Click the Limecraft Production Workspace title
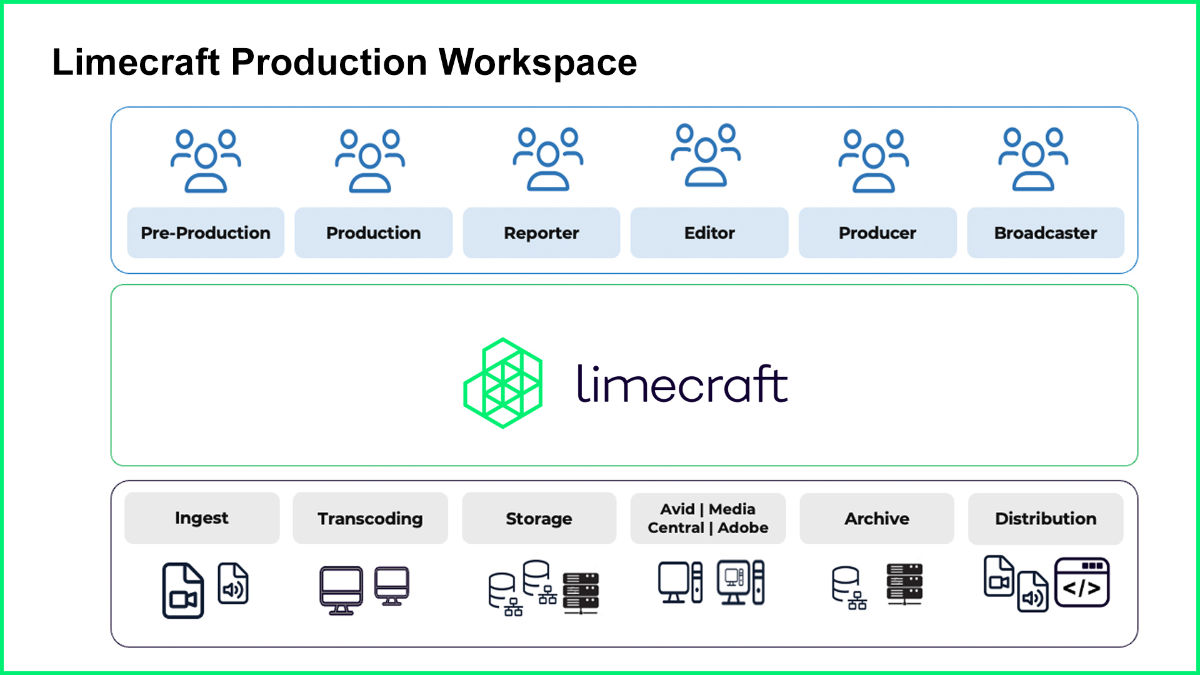 point(344,63)
